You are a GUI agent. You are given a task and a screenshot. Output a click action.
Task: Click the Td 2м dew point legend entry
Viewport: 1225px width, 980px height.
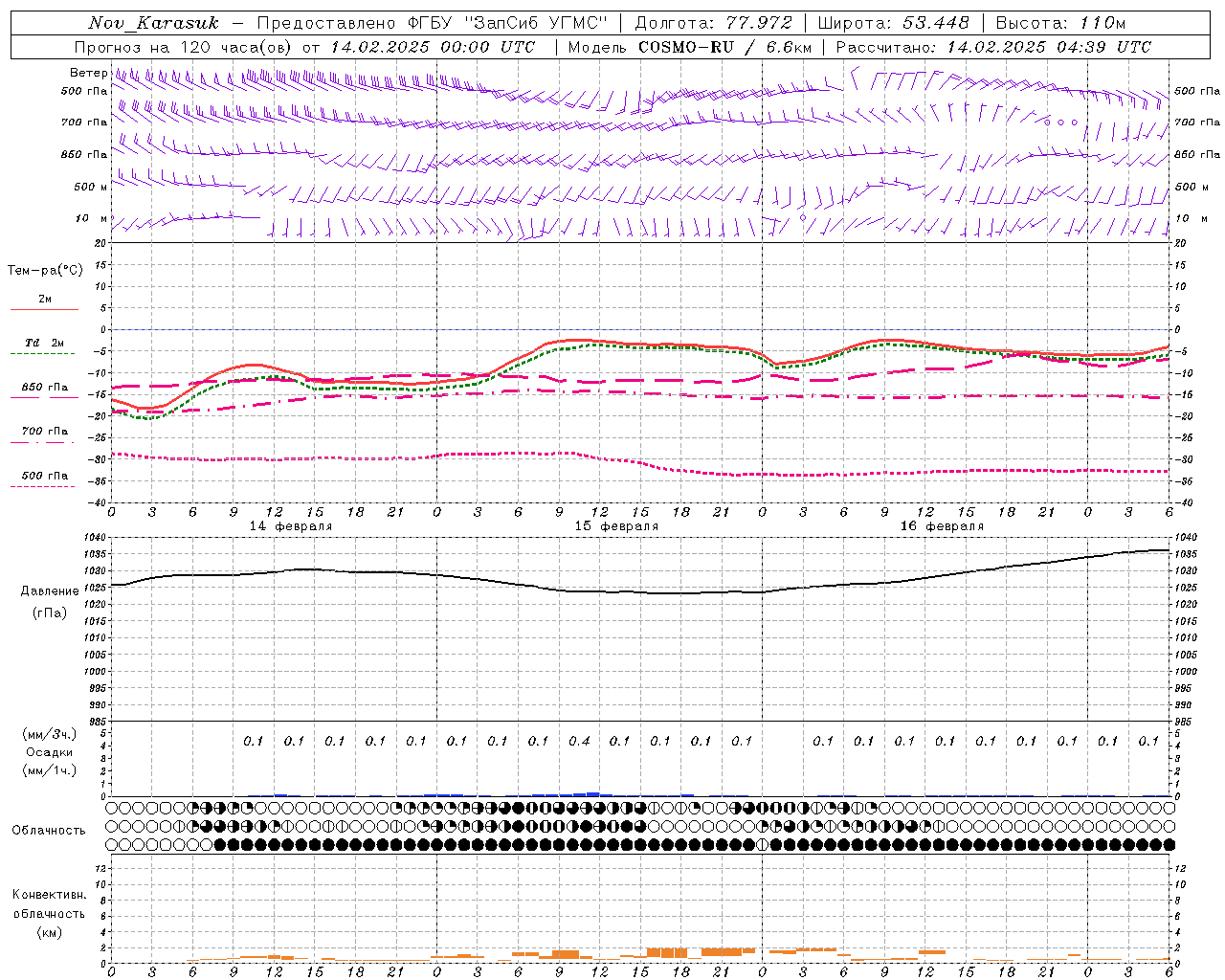(44, 343)
